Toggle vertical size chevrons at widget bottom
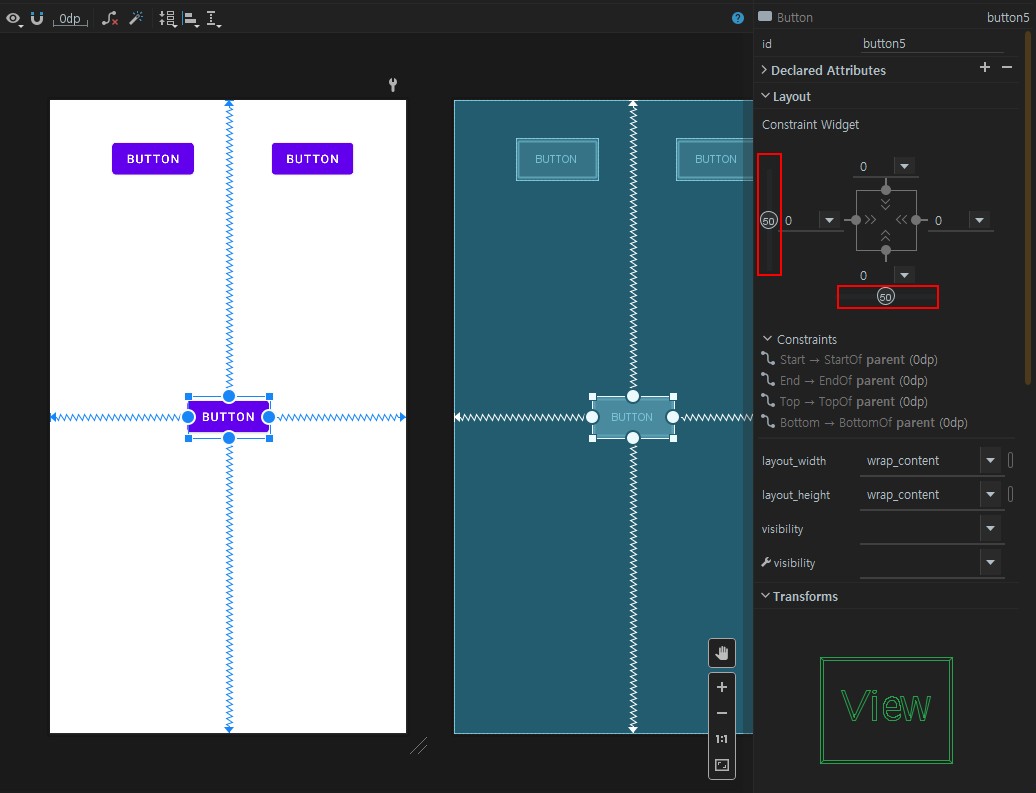 tap(885, 236)
